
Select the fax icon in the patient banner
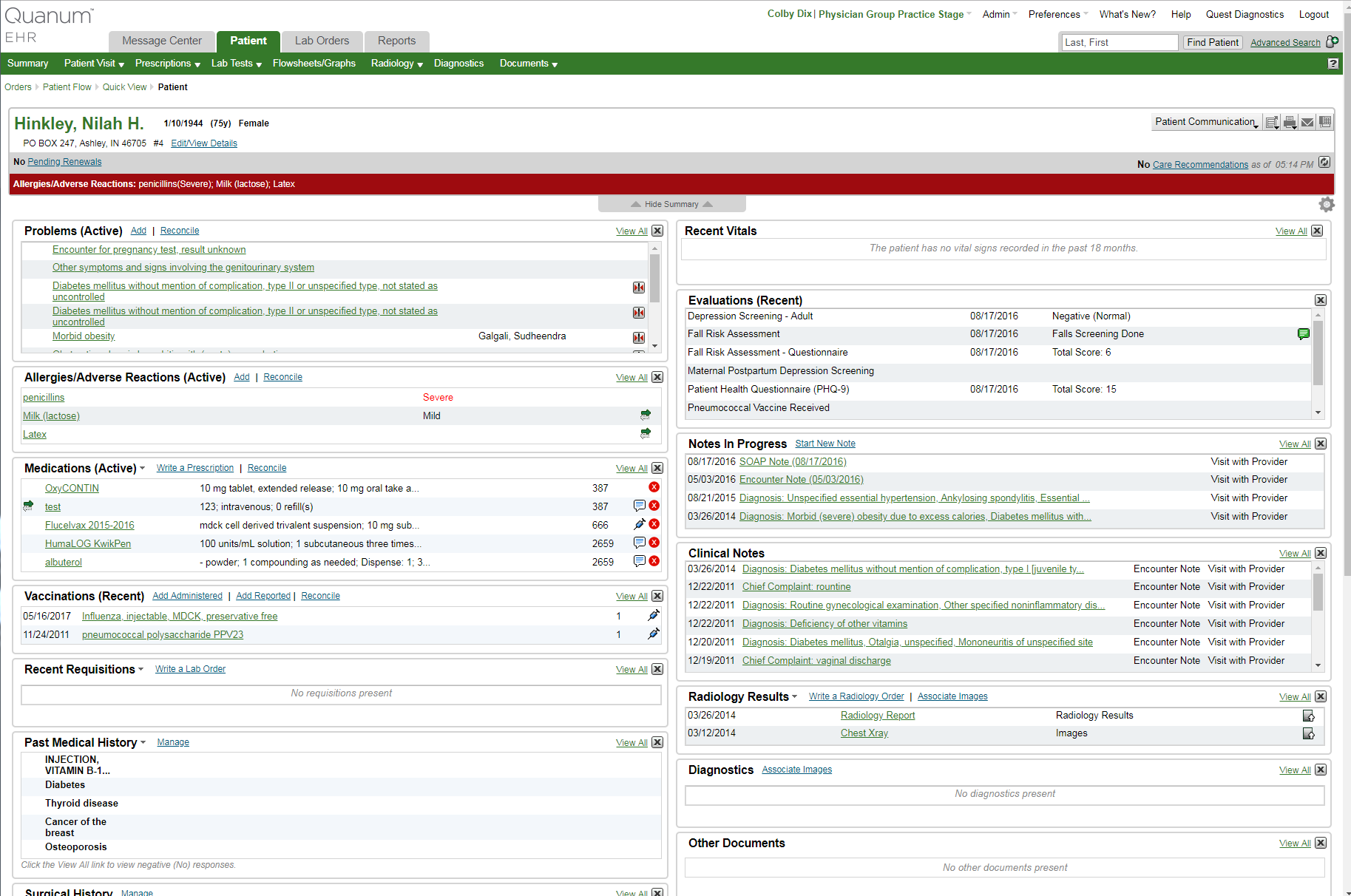[1324, 122]
